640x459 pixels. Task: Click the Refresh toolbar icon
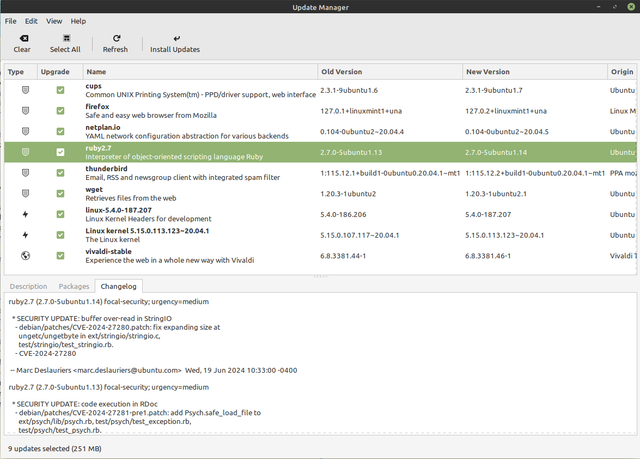(x=116, y=38)
